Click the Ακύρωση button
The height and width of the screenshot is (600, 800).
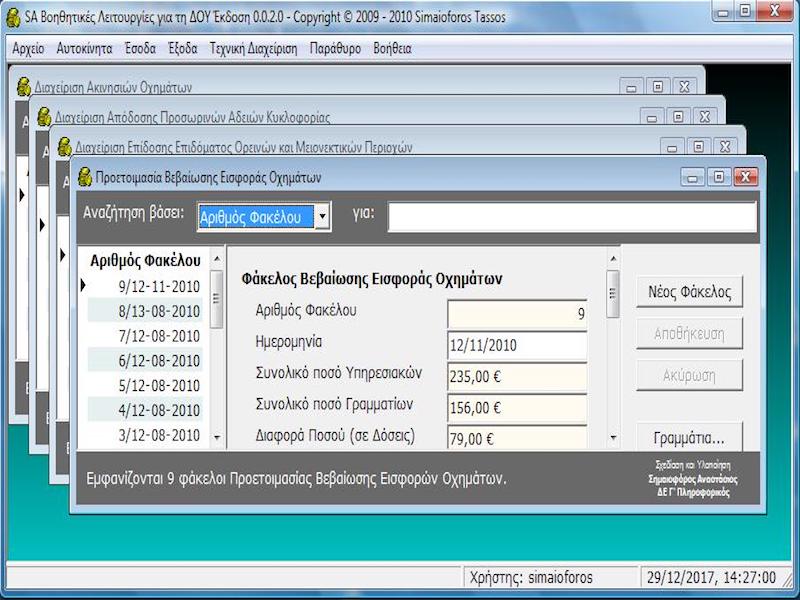click(x=689, y=376)
